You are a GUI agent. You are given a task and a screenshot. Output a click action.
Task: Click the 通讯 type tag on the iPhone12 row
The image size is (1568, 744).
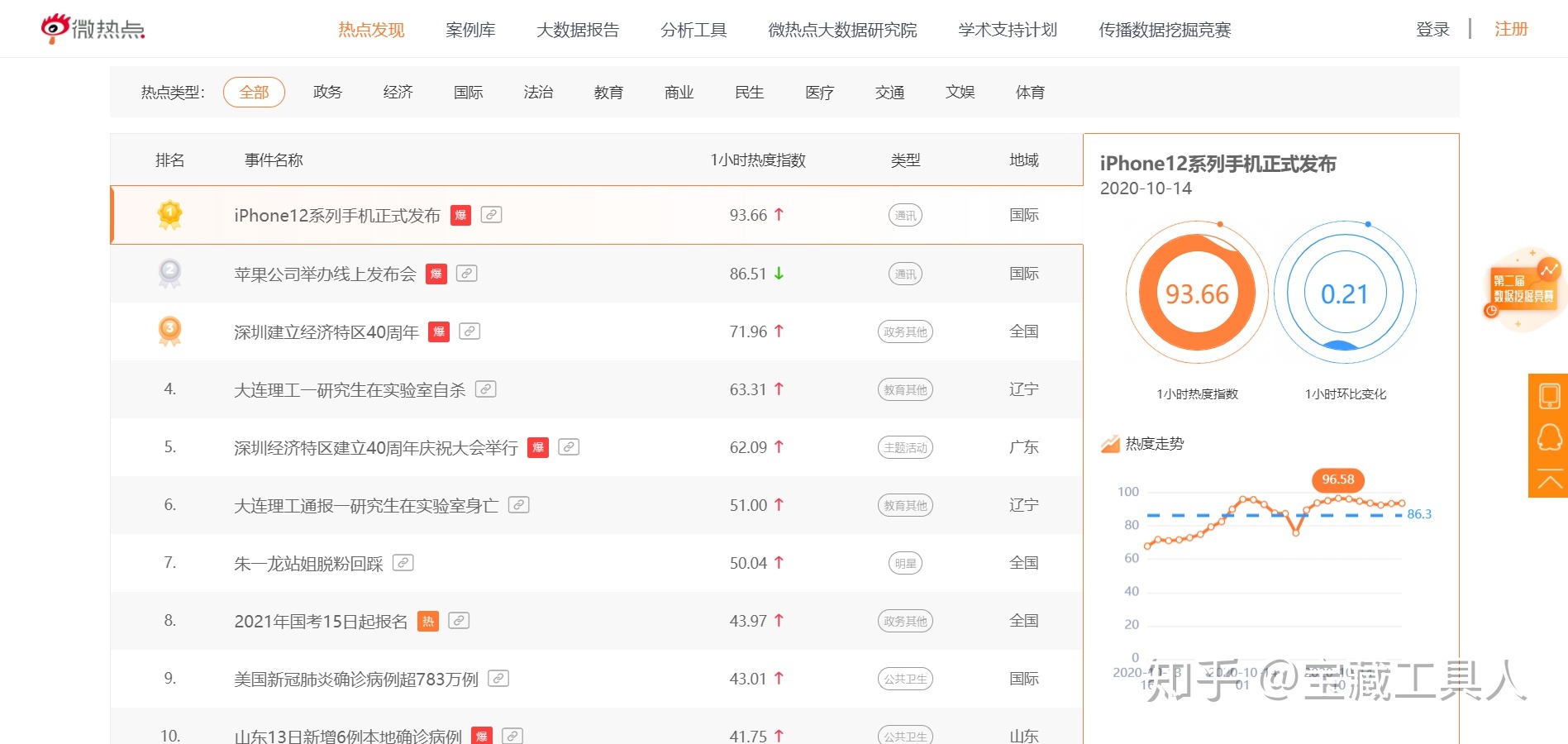point(905,216)
